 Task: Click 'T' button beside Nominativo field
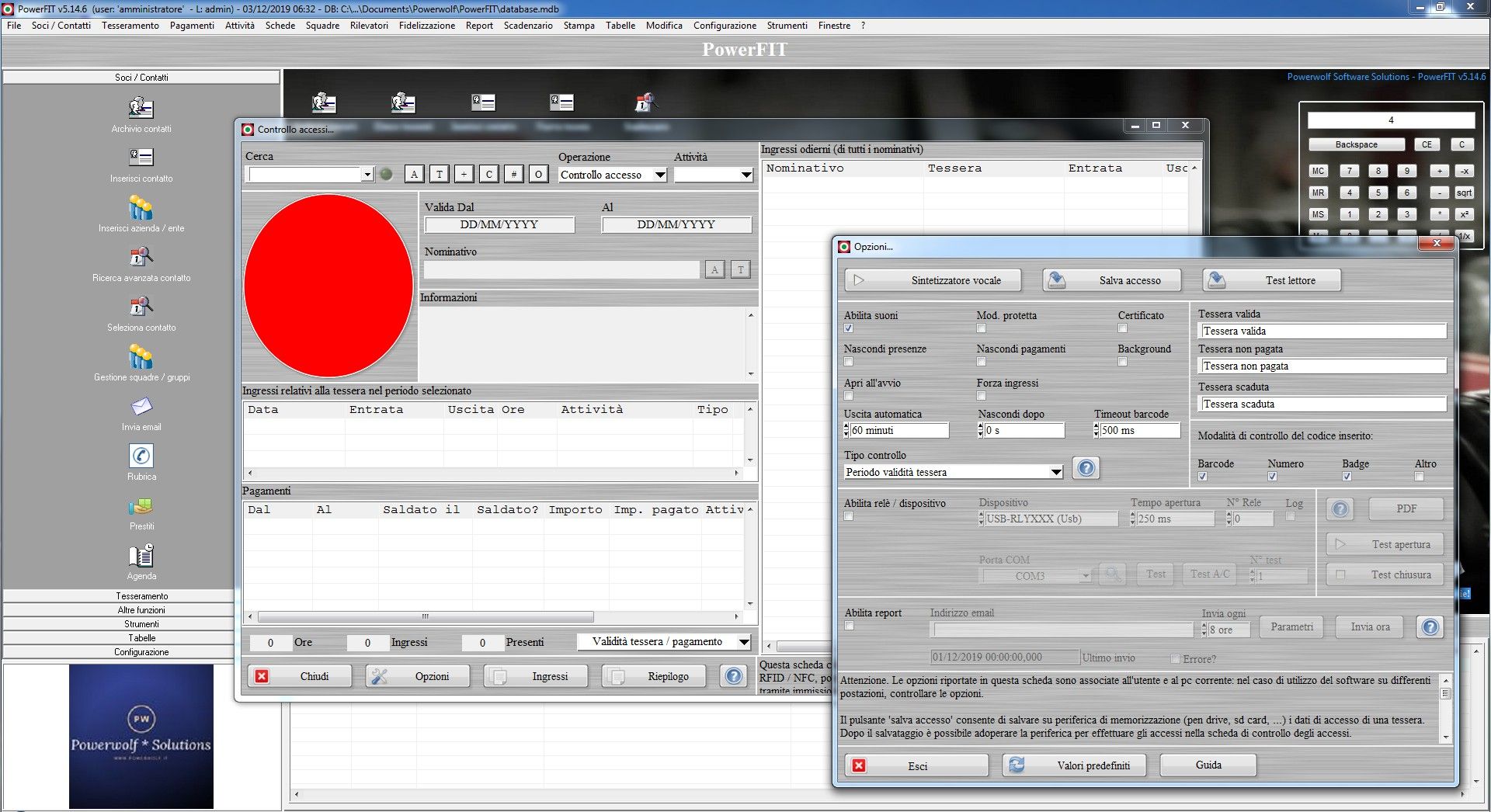741,269
